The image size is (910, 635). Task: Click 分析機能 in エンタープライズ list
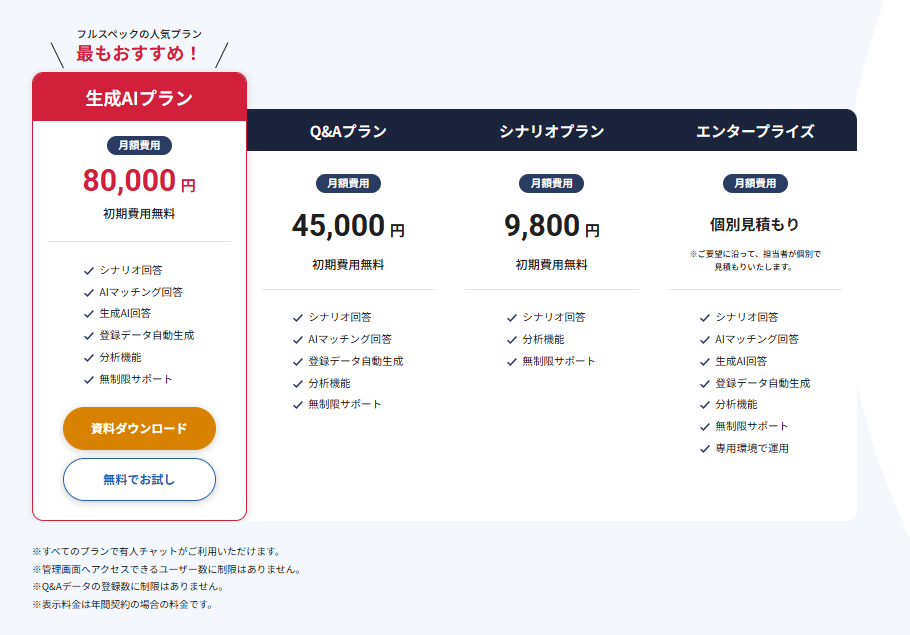click(736, 404)
